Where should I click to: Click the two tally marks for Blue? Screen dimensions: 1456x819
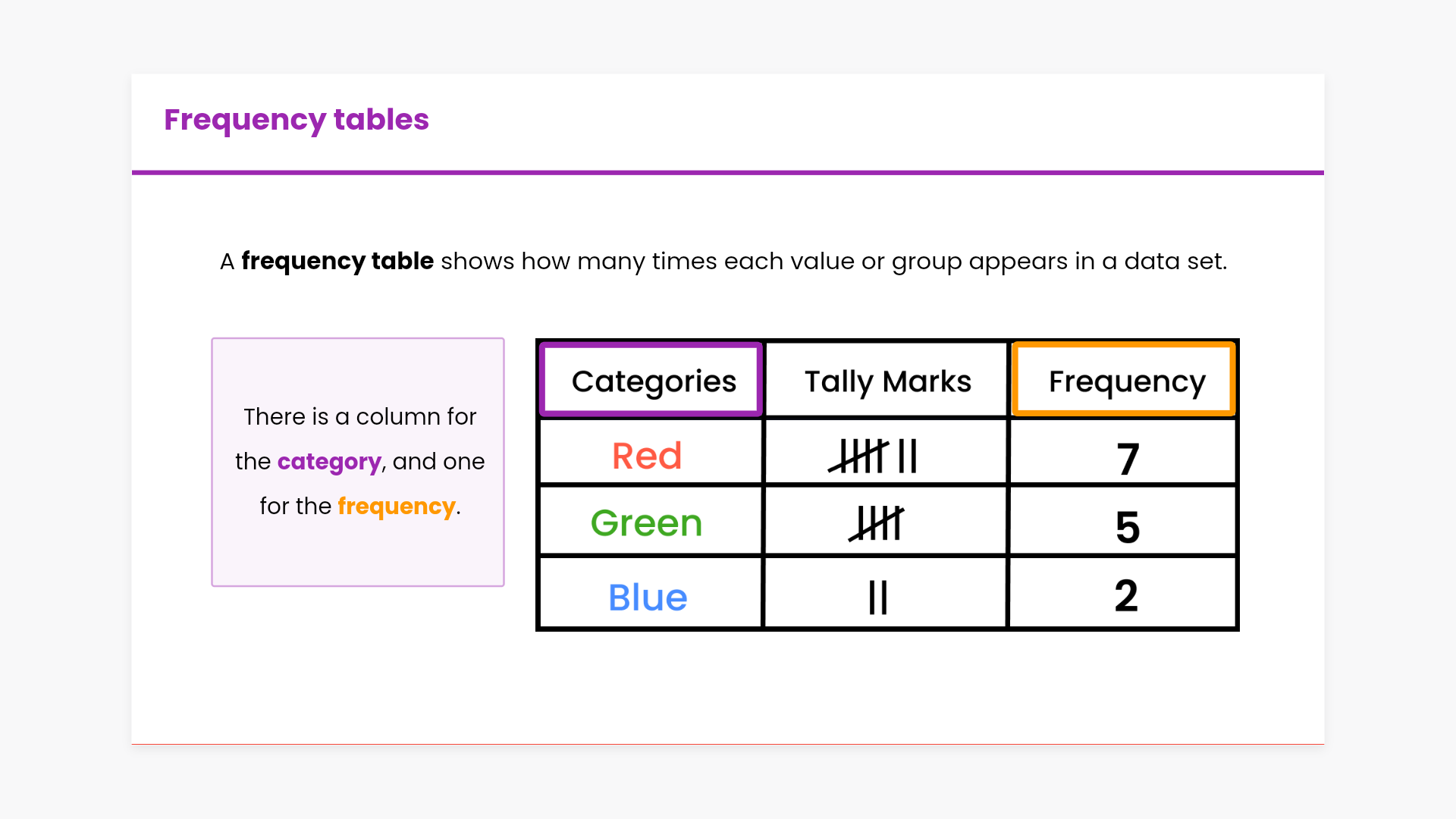point(878,598)
